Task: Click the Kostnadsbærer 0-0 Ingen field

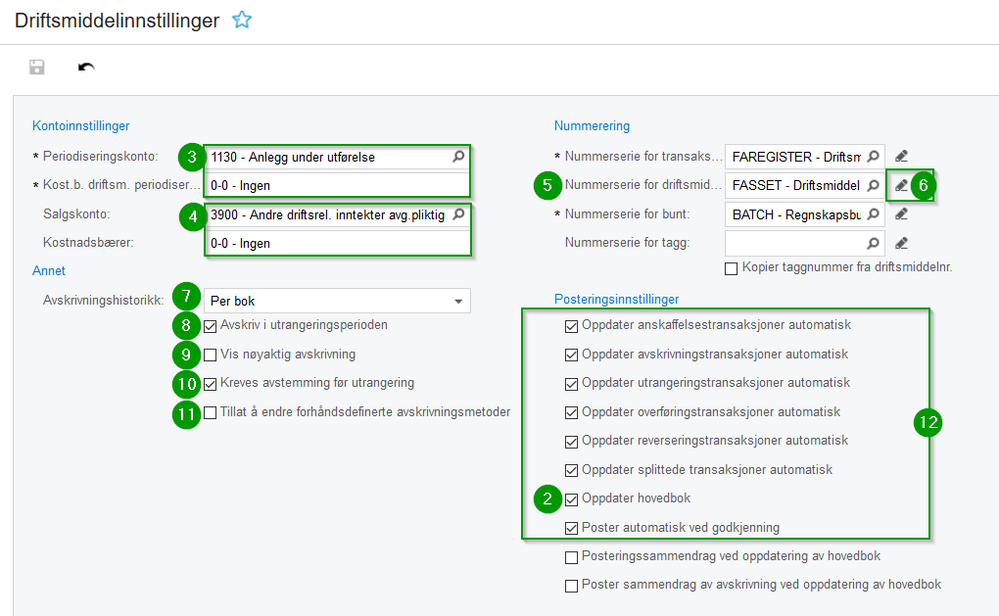Action: [338, 243]
